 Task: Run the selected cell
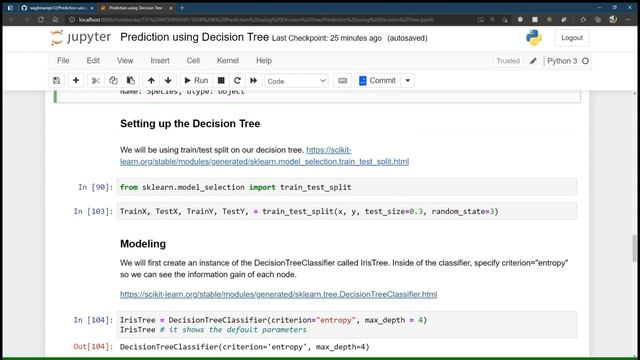pos(196,81)
